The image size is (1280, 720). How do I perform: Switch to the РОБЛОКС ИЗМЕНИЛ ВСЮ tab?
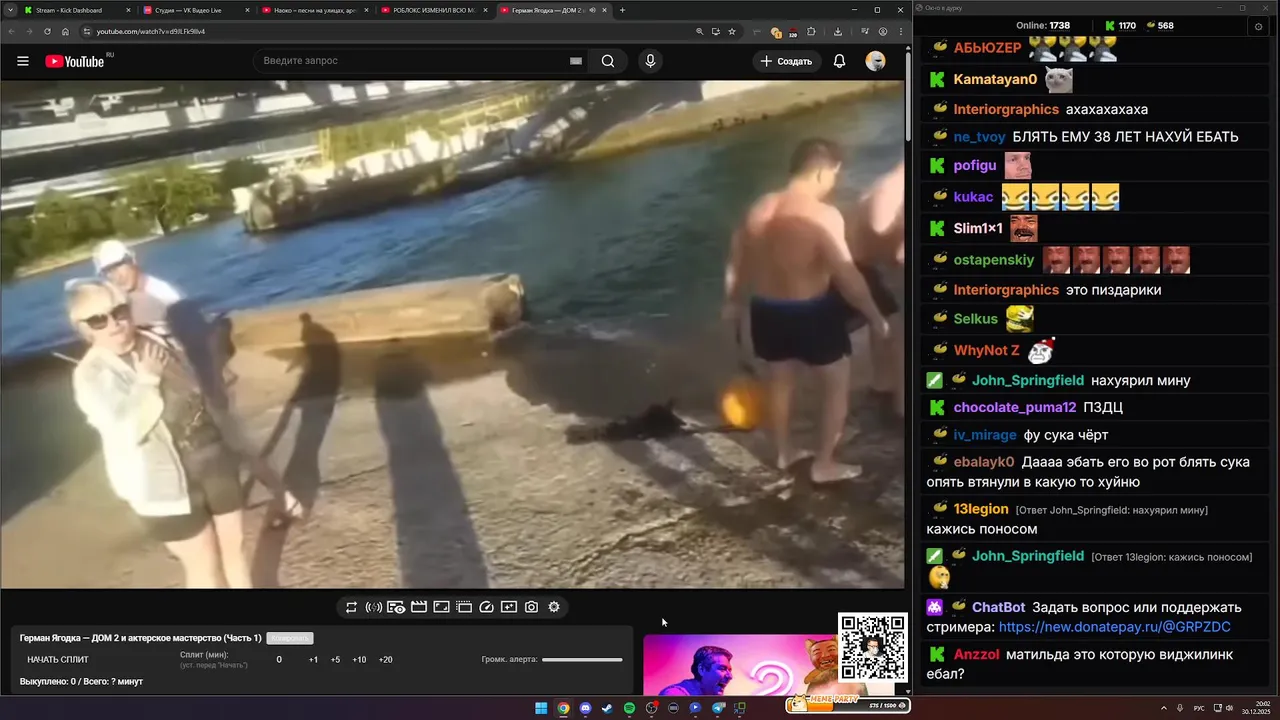pos(433,10)
